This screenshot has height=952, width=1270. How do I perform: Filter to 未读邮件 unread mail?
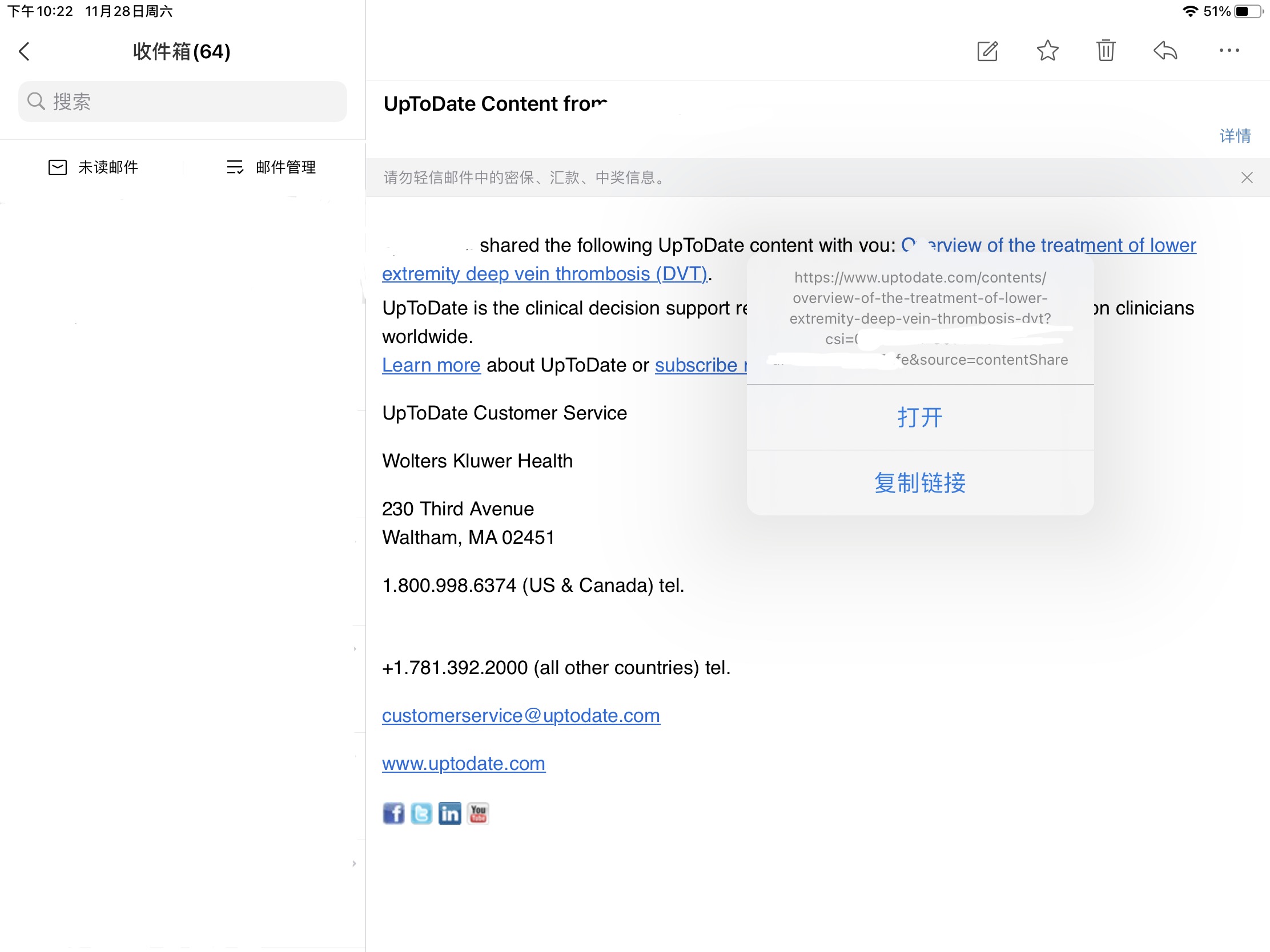(x=94, y=167)
